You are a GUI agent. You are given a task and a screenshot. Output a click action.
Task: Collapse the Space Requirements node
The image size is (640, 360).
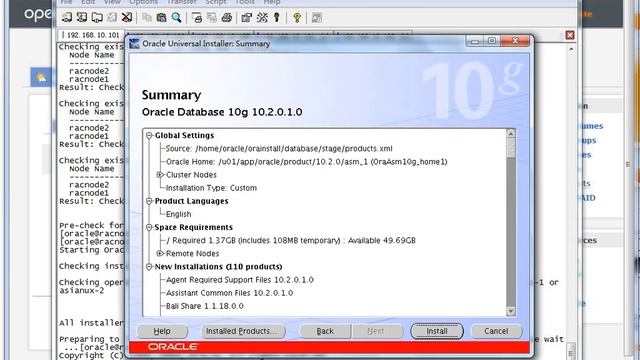click(149, 227)
